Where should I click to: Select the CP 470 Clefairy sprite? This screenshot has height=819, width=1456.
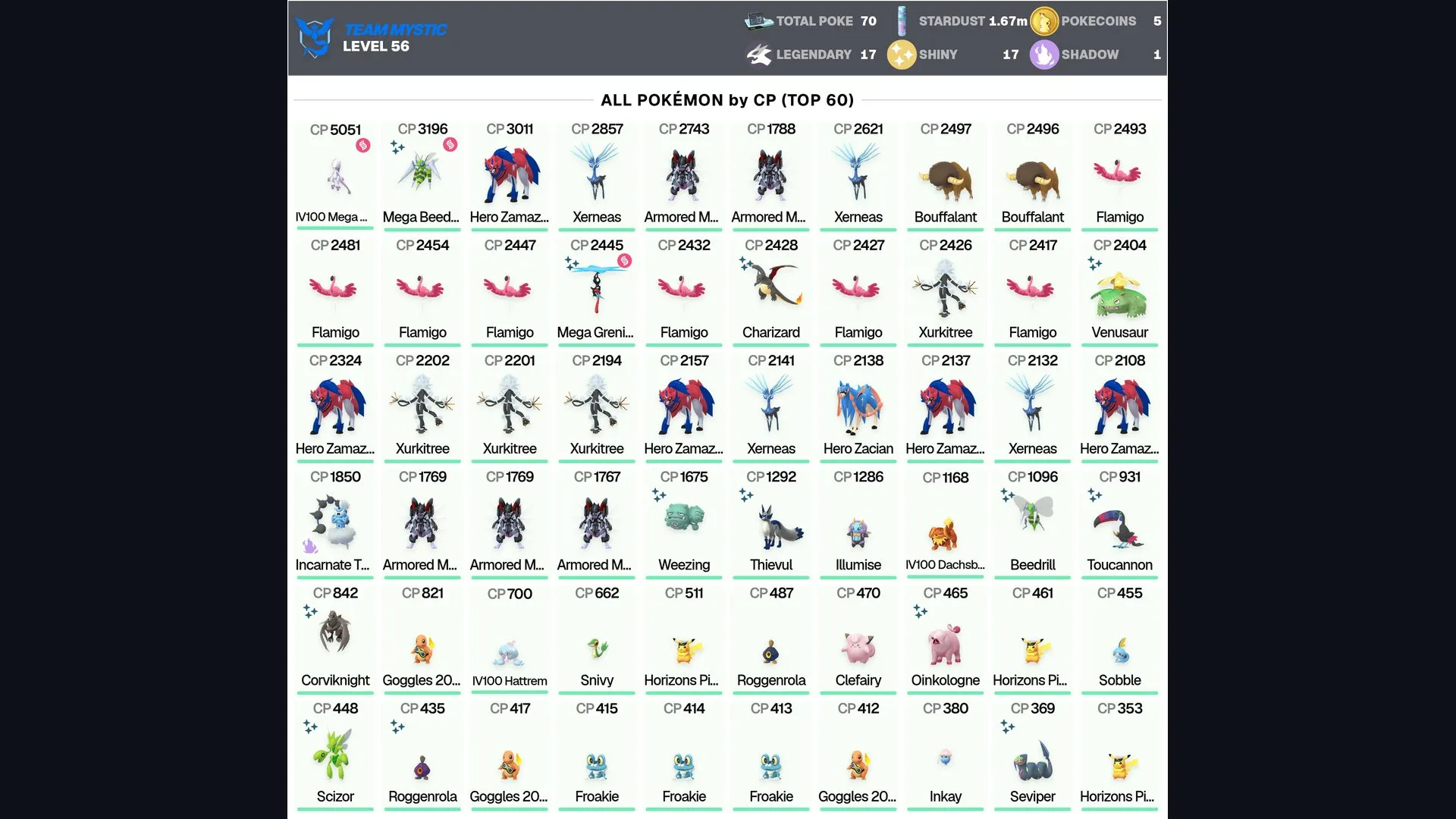pos(858,648)
